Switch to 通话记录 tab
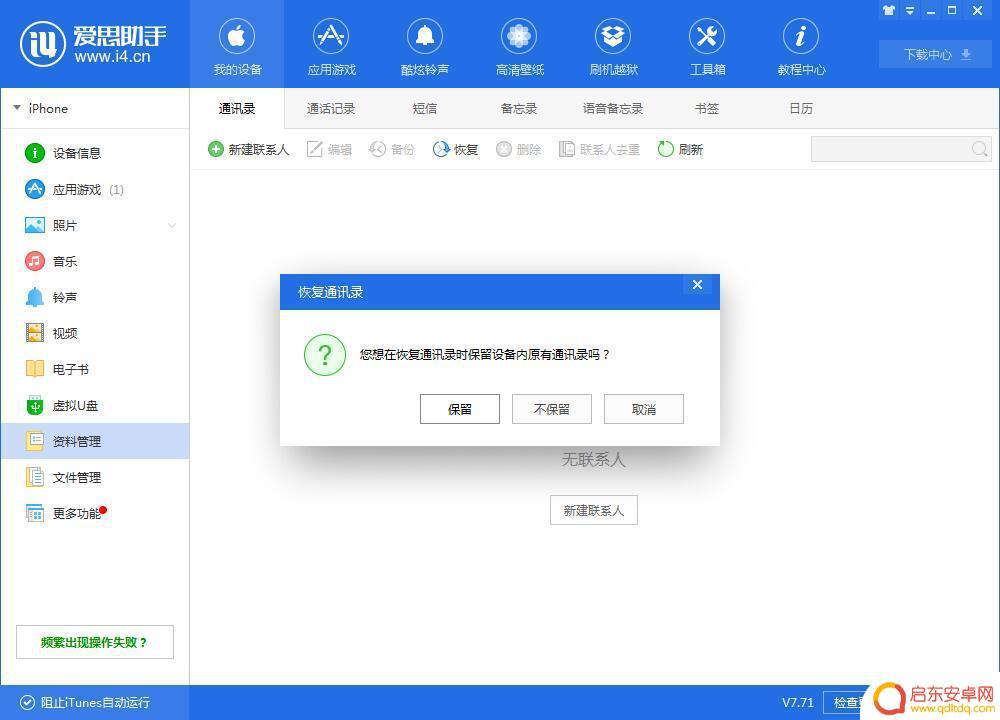 [x=330, y=108]
